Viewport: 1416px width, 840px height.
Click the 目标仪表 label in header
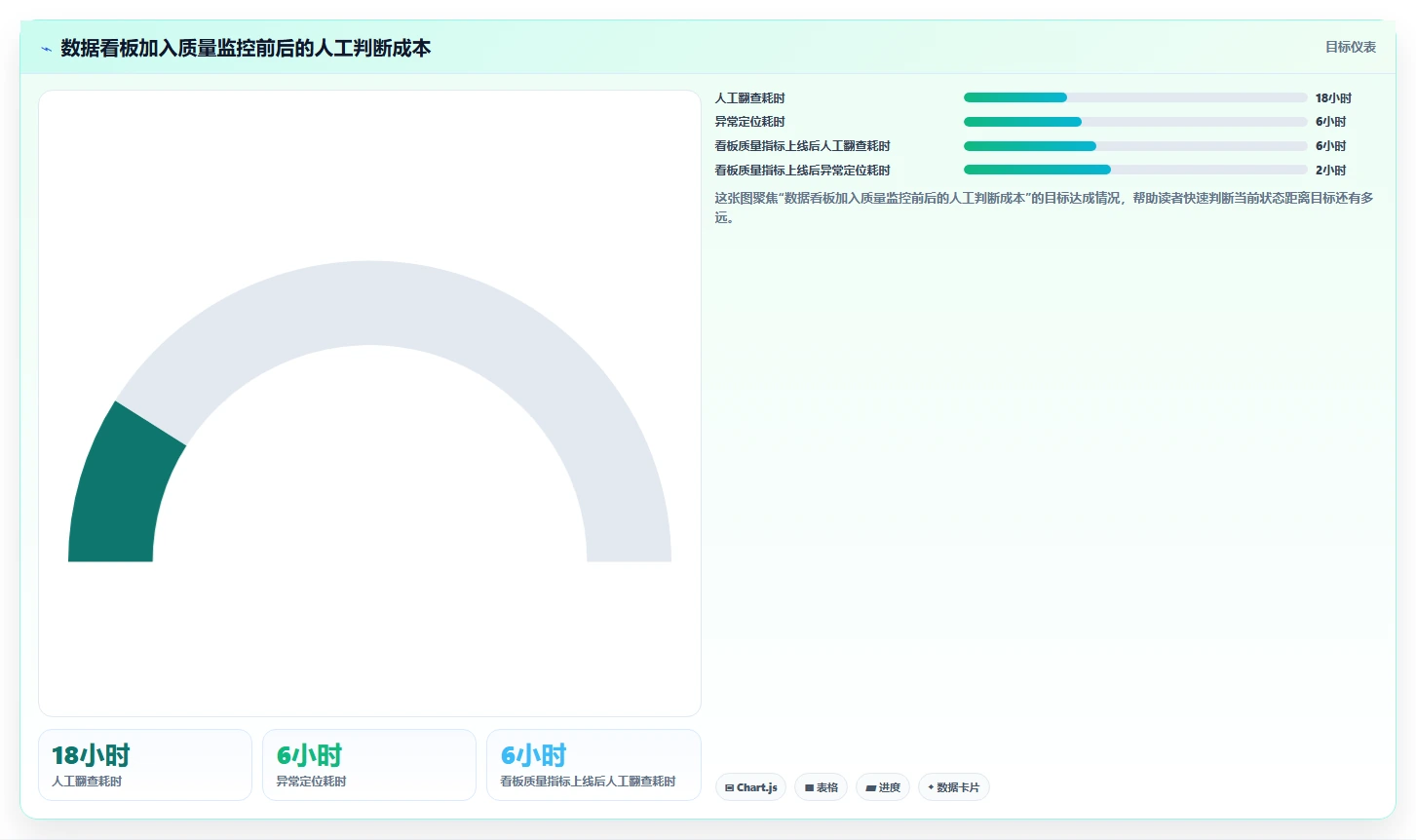click(x=1350, y=47)
